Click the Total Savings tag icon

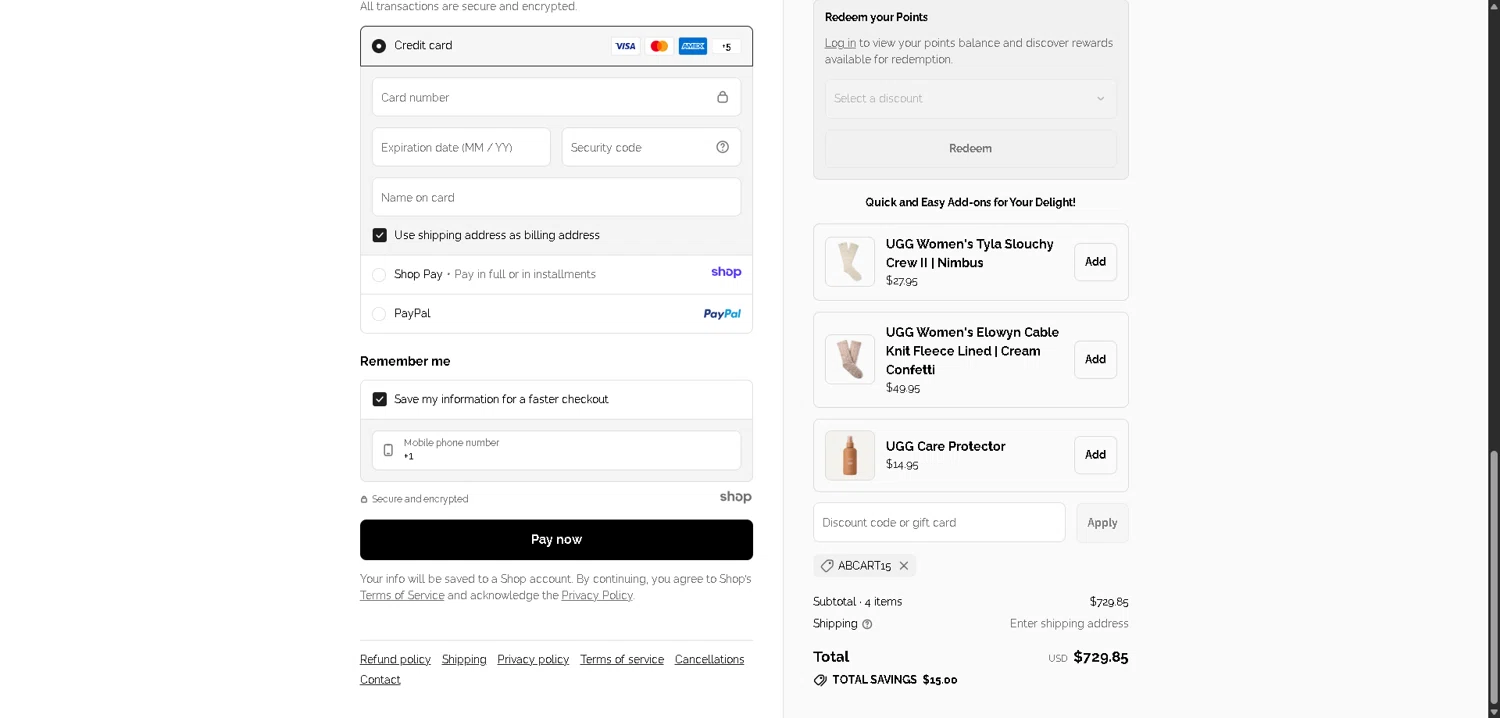pyautogui.click(x=820, y=680)
